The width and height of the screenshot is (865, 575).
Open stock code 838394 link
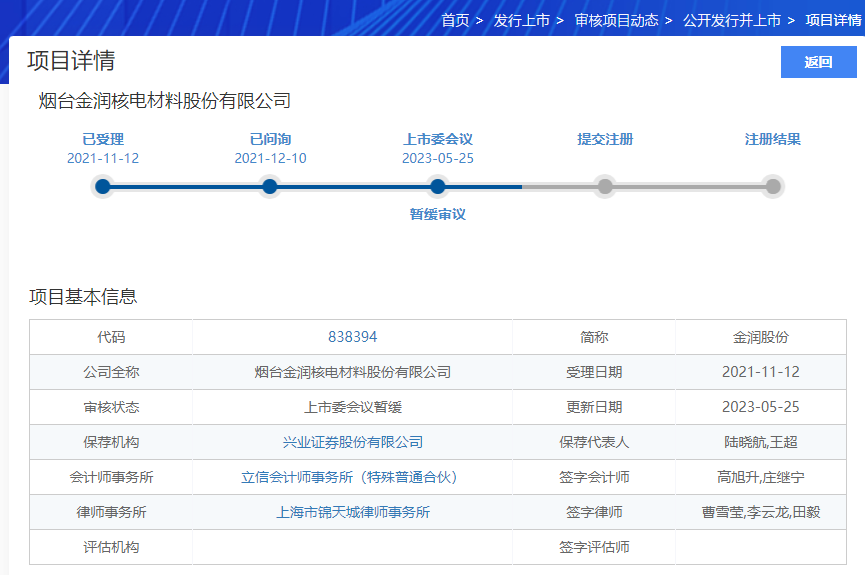coord(352,337)
